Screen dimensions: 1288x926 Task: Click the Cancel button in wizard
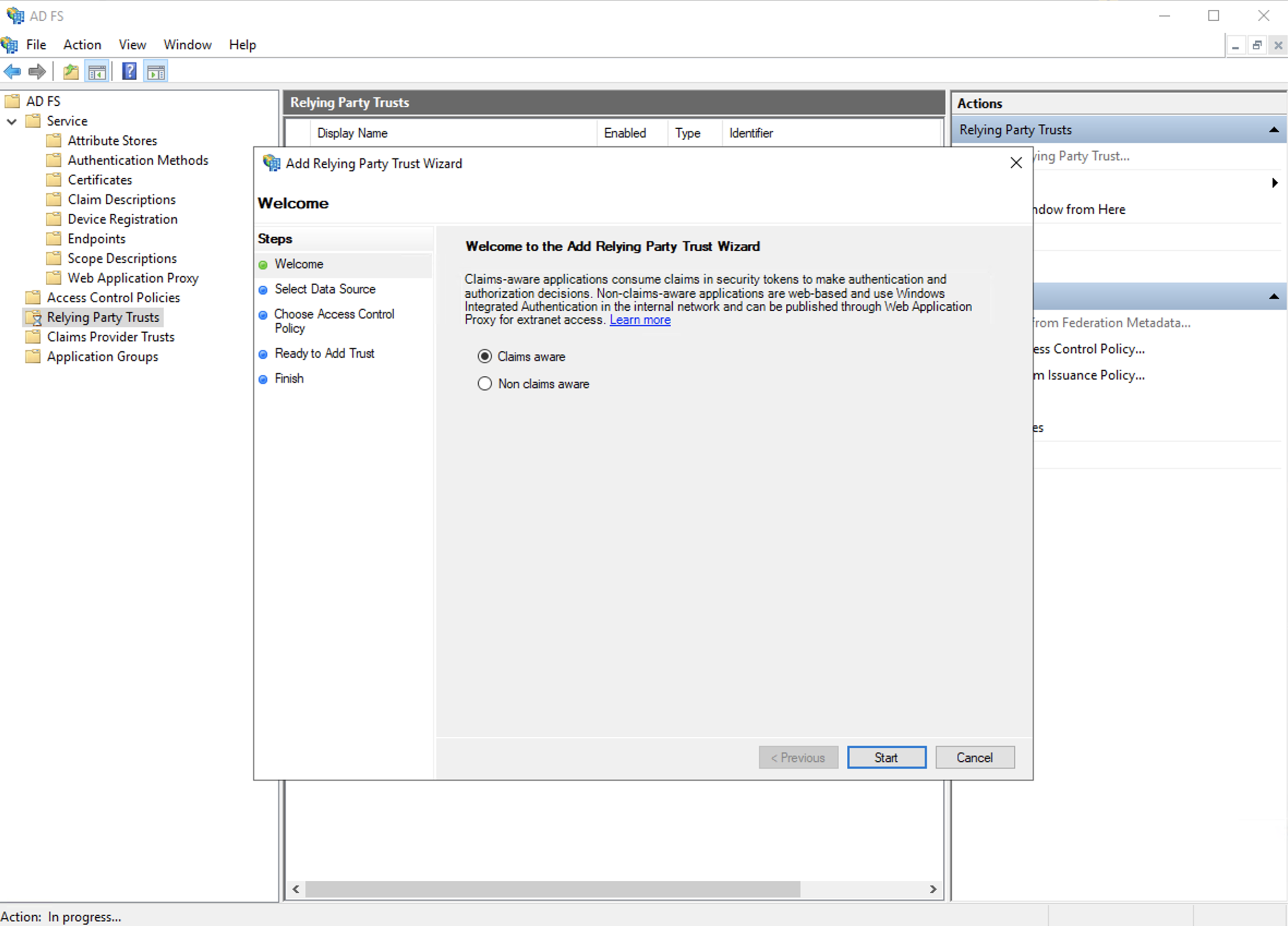[x=974, y=757]
